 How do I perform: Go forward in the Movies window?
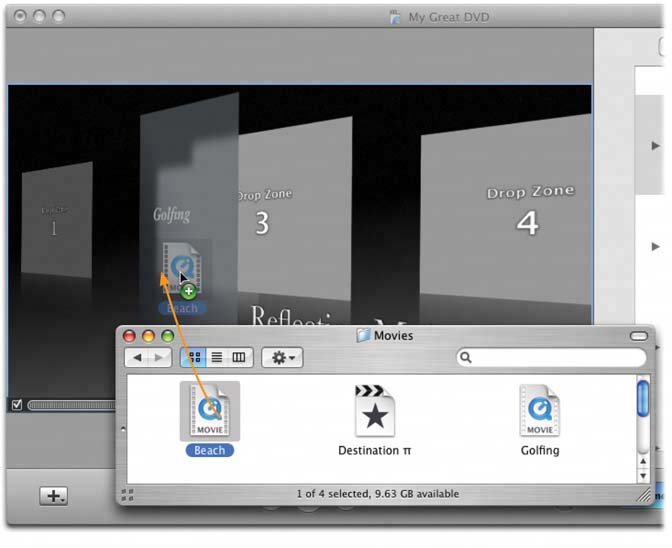160,358
